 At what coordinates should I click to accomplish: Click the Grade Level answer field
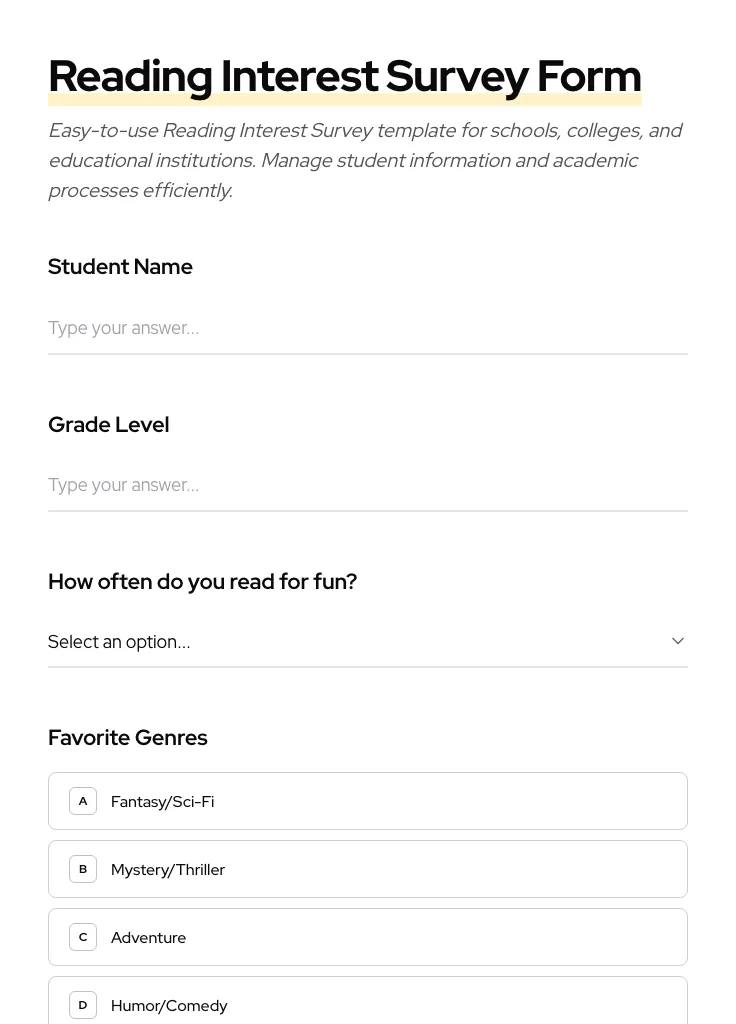[368, 485]
